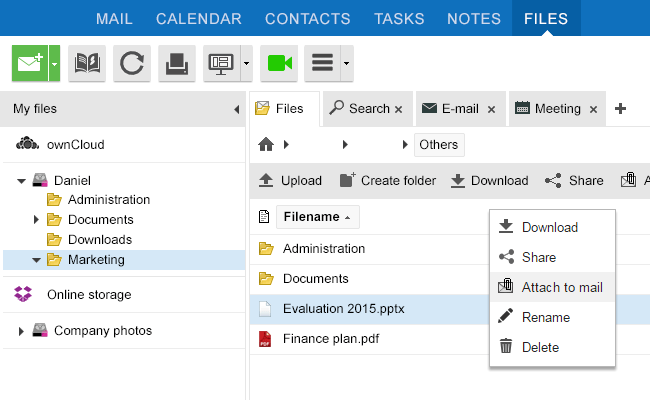Screen dimensions: 650x400
Task: Close the Search tab
Action: [x=398, y=109]
